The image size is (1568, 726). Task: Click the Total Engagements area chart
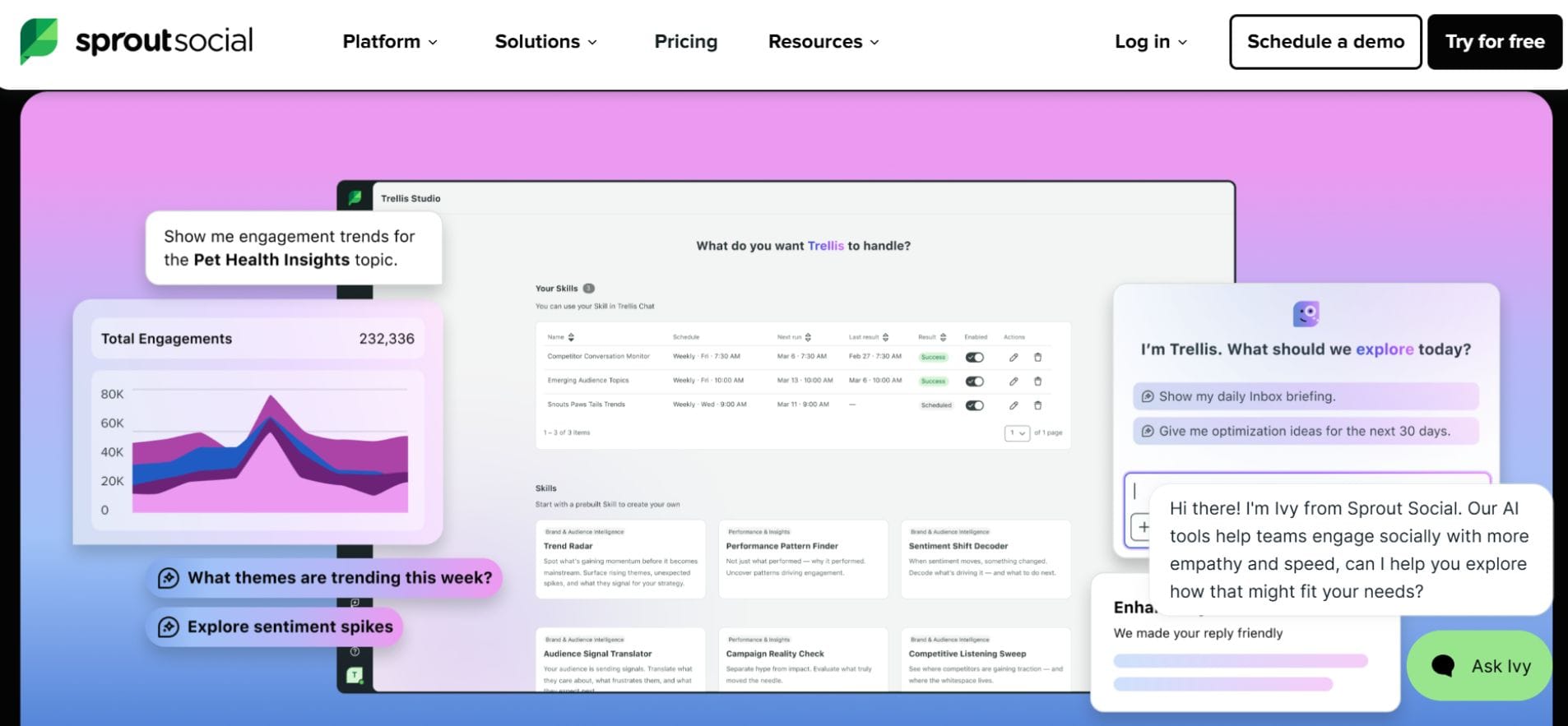pyautogui.click(x=269, y=452)
